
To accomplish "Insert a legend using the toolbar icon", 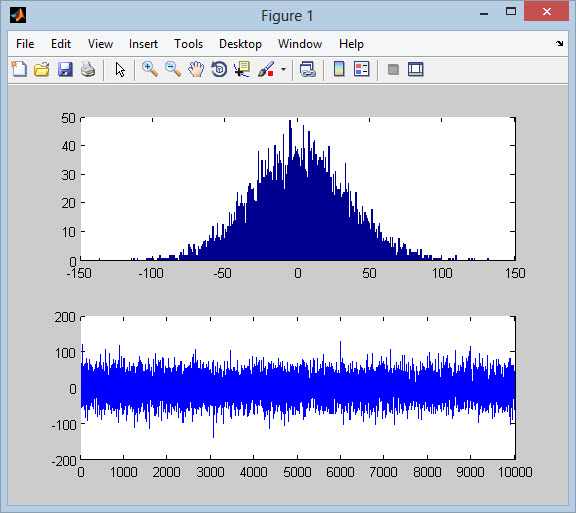I will point(361,69).
